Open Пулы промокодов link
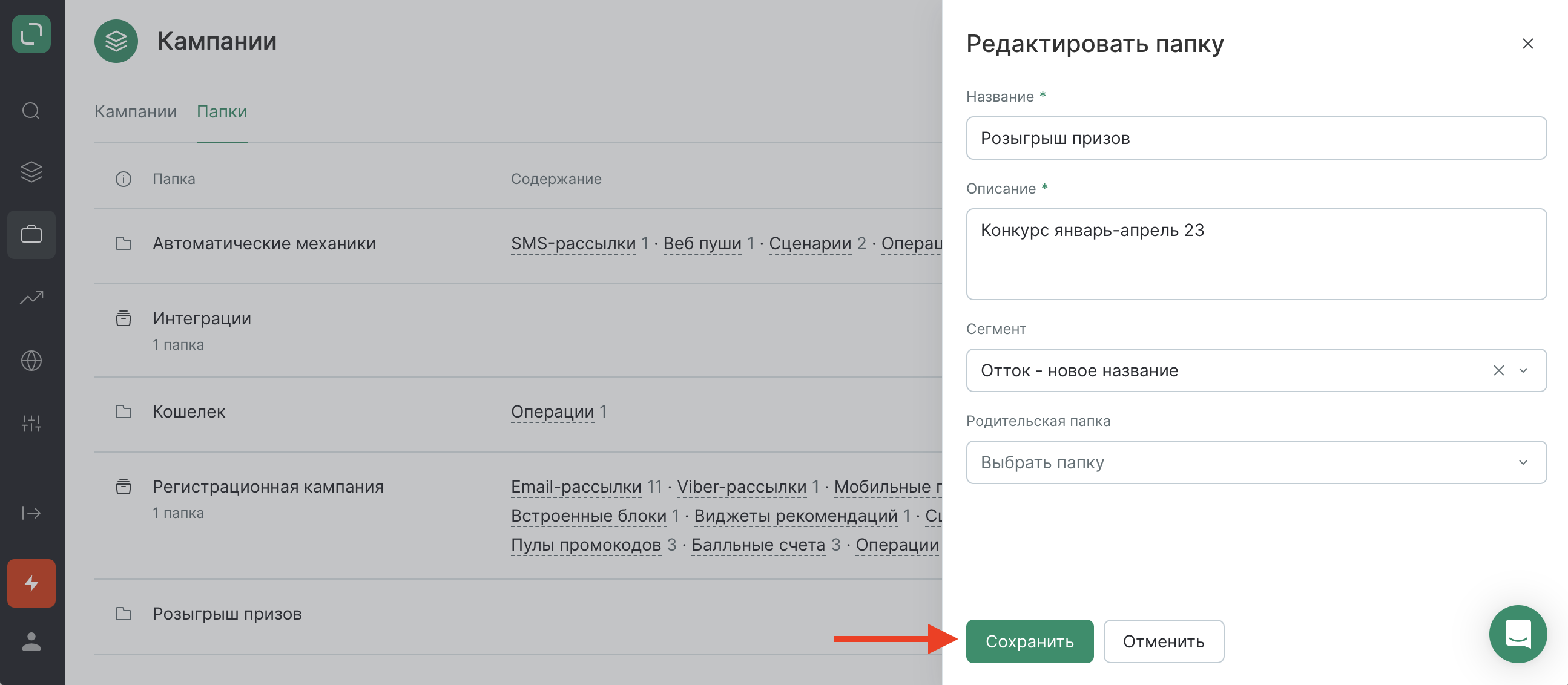The width and height of the screenshot is (1568, 685). pos(585,545)
